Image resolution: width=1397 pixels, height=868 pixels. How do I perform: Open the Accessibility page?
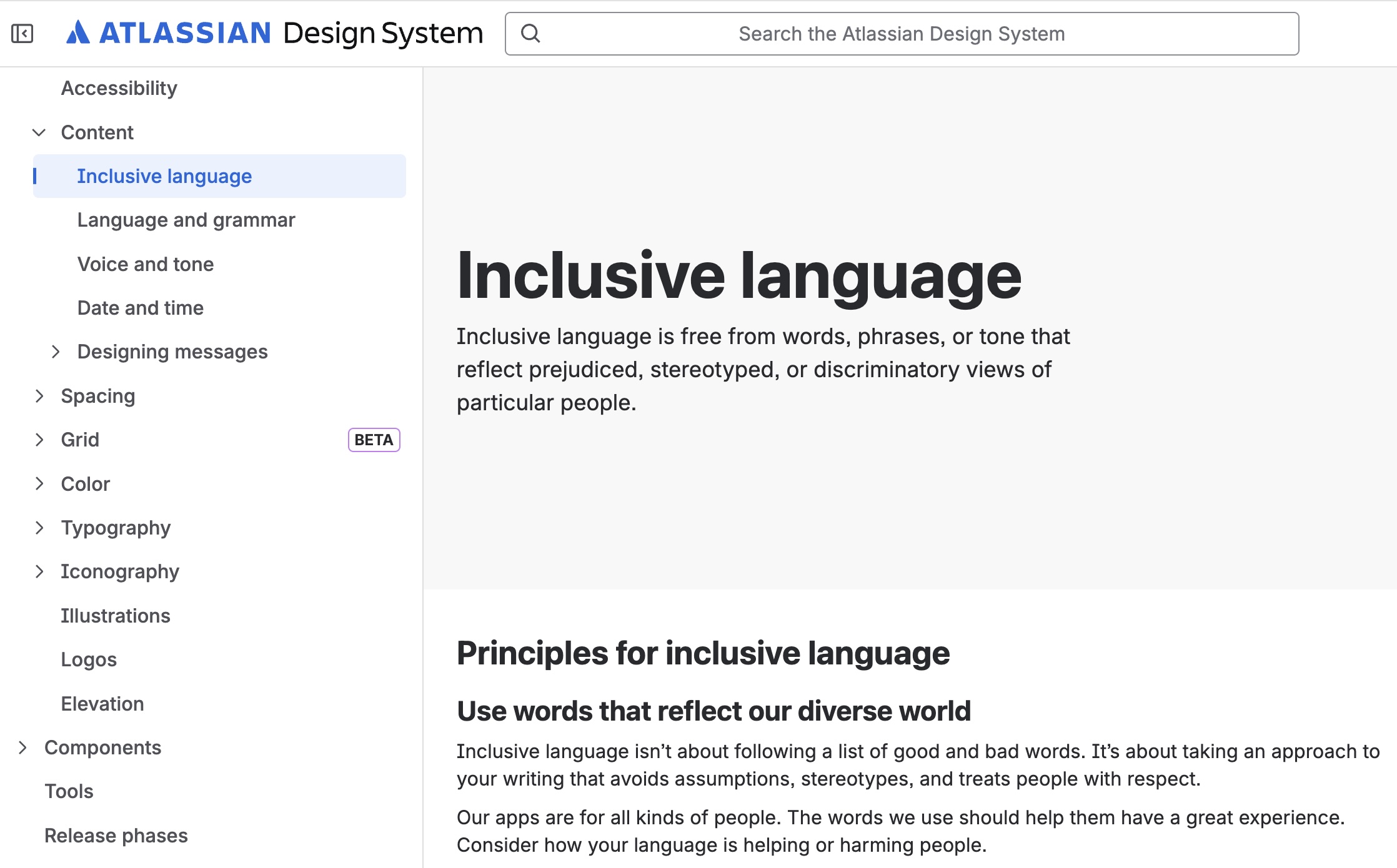point(119,89)
